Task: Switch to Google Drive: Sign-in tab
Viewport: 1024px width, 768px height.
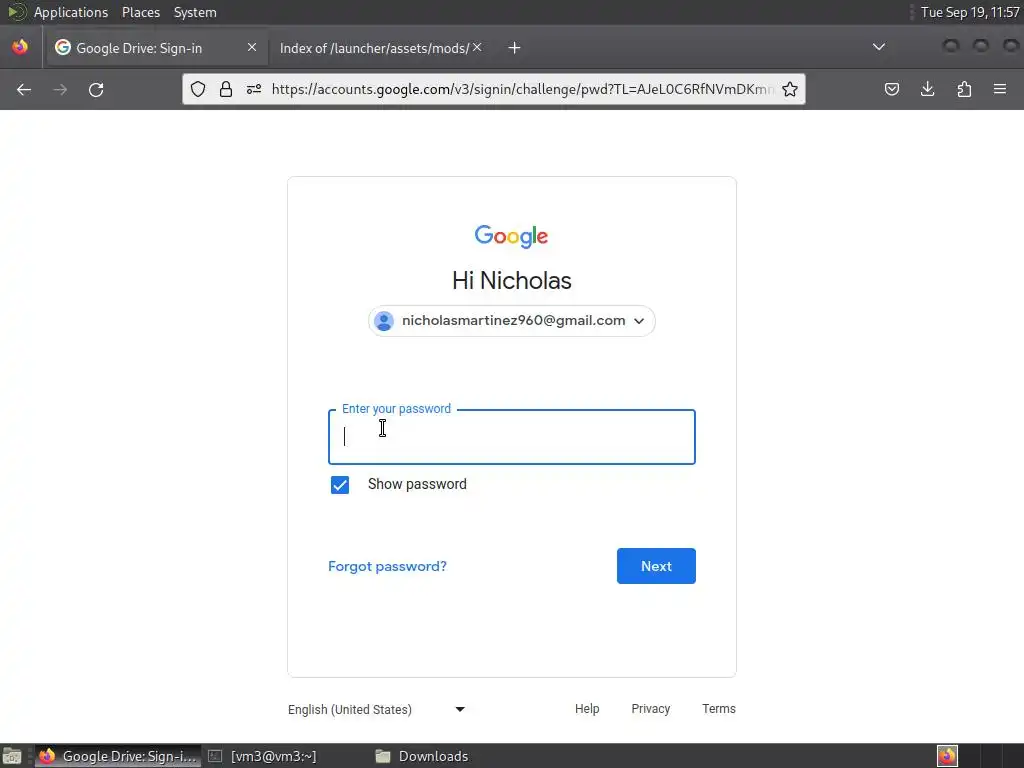Action: point(155,48)
